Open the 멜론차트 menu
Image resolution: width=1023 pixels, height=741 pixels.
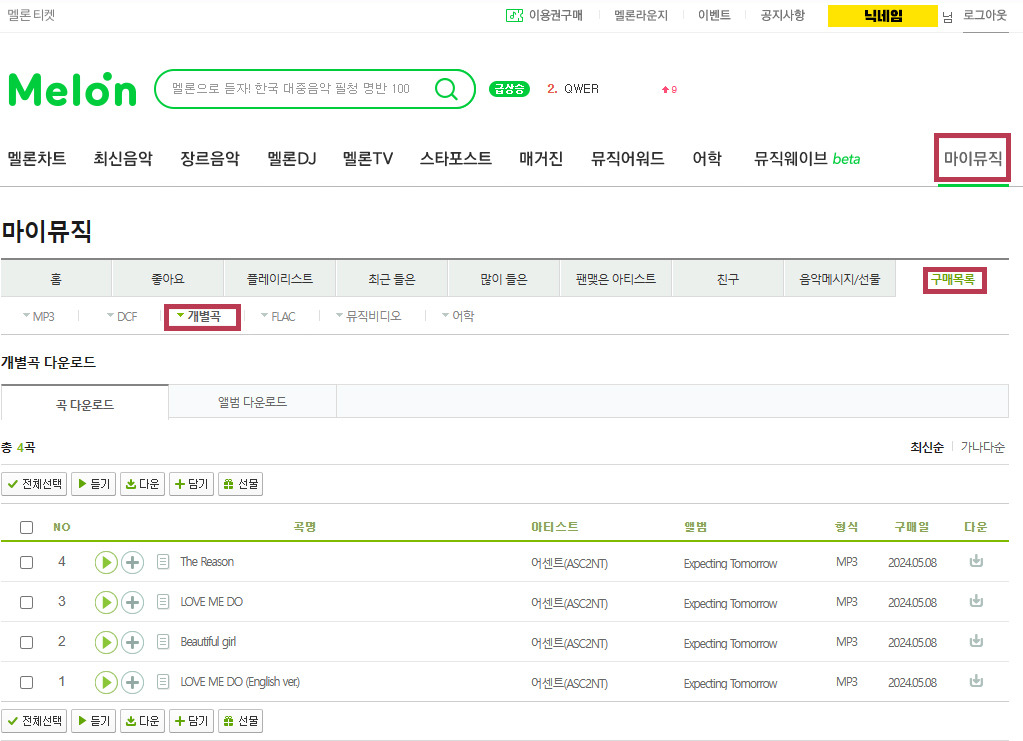pyautogui.click(x=37, y=159)
